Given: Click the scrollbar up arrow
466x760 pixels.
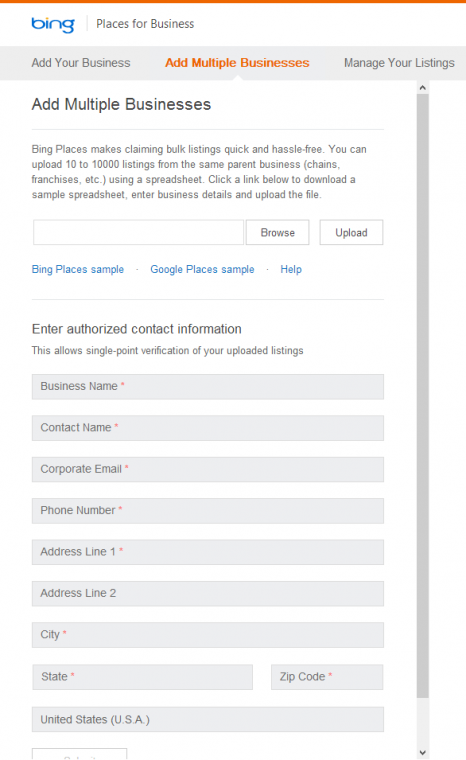Looking at the screenshot, I should (422, 88).
